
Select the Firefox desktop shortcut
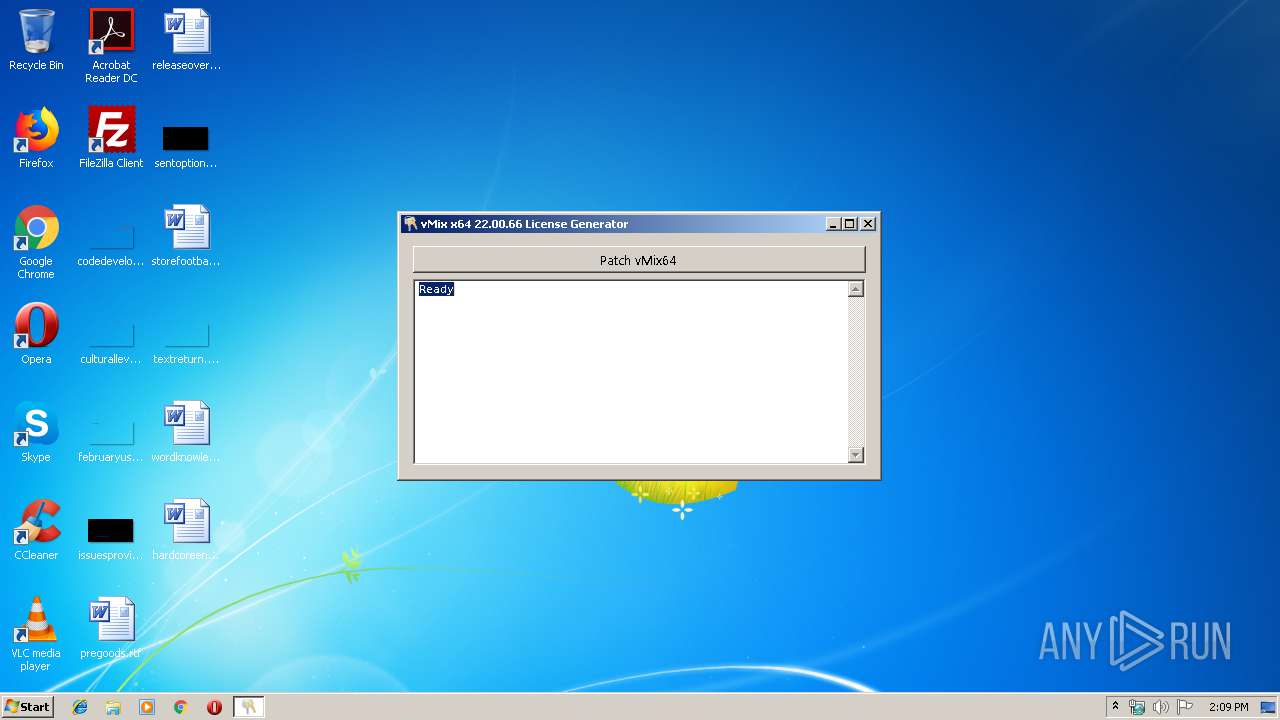tap(36, 138)
